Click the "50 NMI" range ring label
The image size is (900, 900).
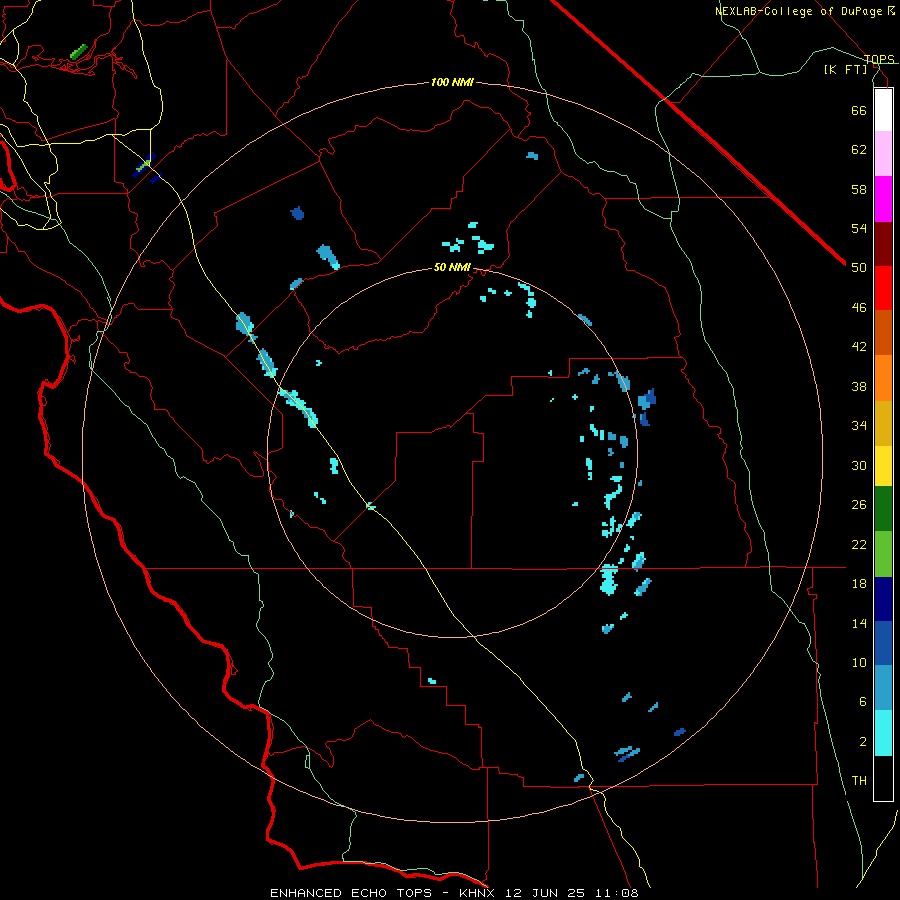coord(452,267)
